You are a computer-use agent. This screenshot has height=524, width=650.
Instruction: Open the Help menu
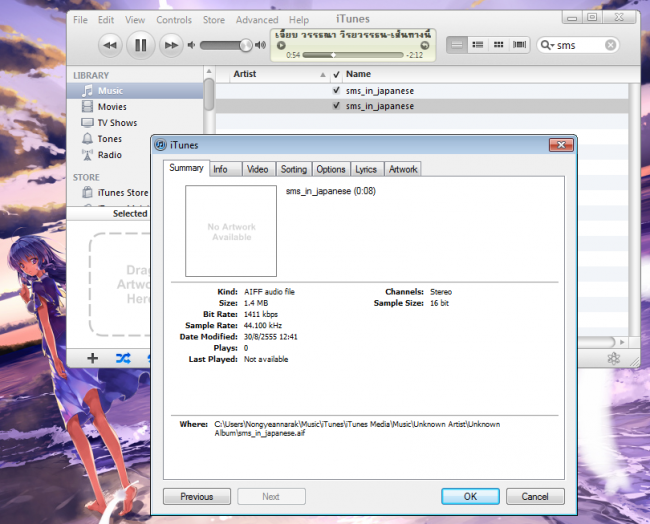click(x=299, y=20)
